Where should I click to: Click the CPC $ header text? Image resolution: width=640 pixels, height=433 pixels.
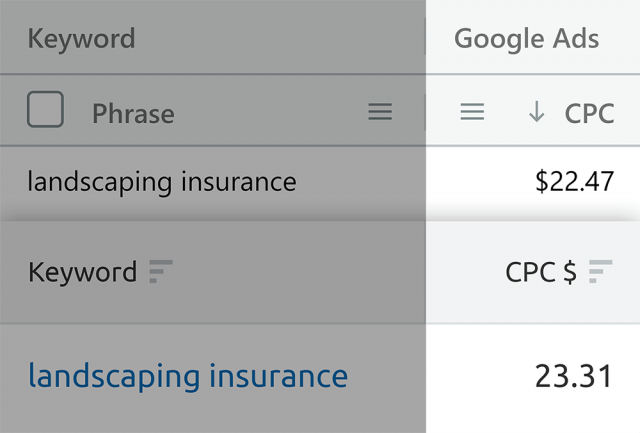(x=541, y=272)
